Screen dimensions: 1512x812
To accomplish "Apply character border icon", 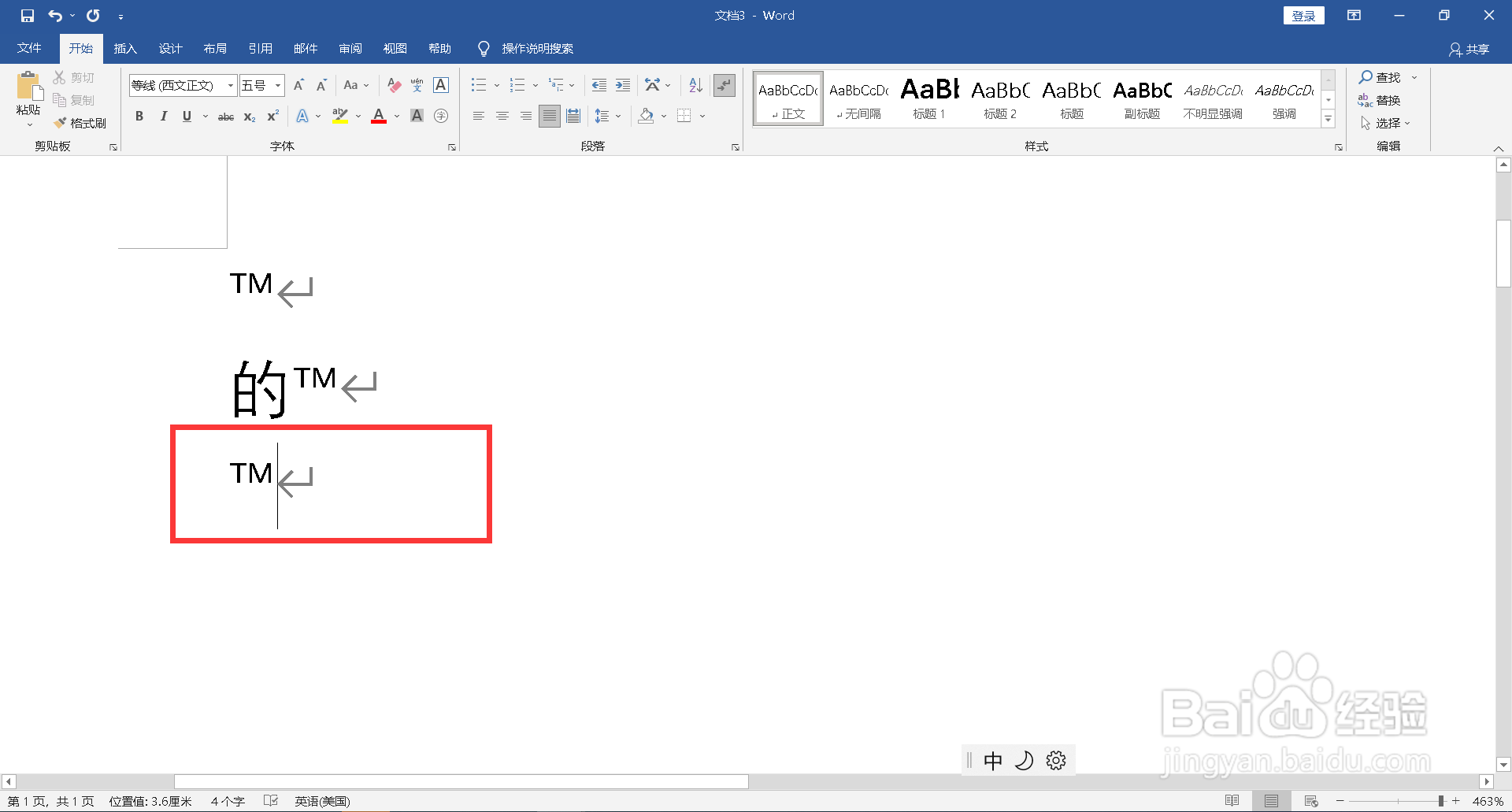I will tap(441, 85).
